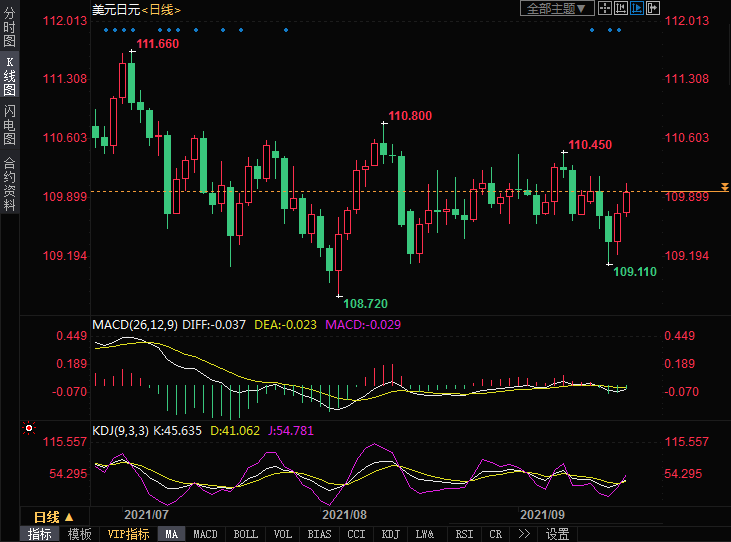731x542 pixels.
Task: Open the 闪电图 side tab
Action: click(9, 125)
